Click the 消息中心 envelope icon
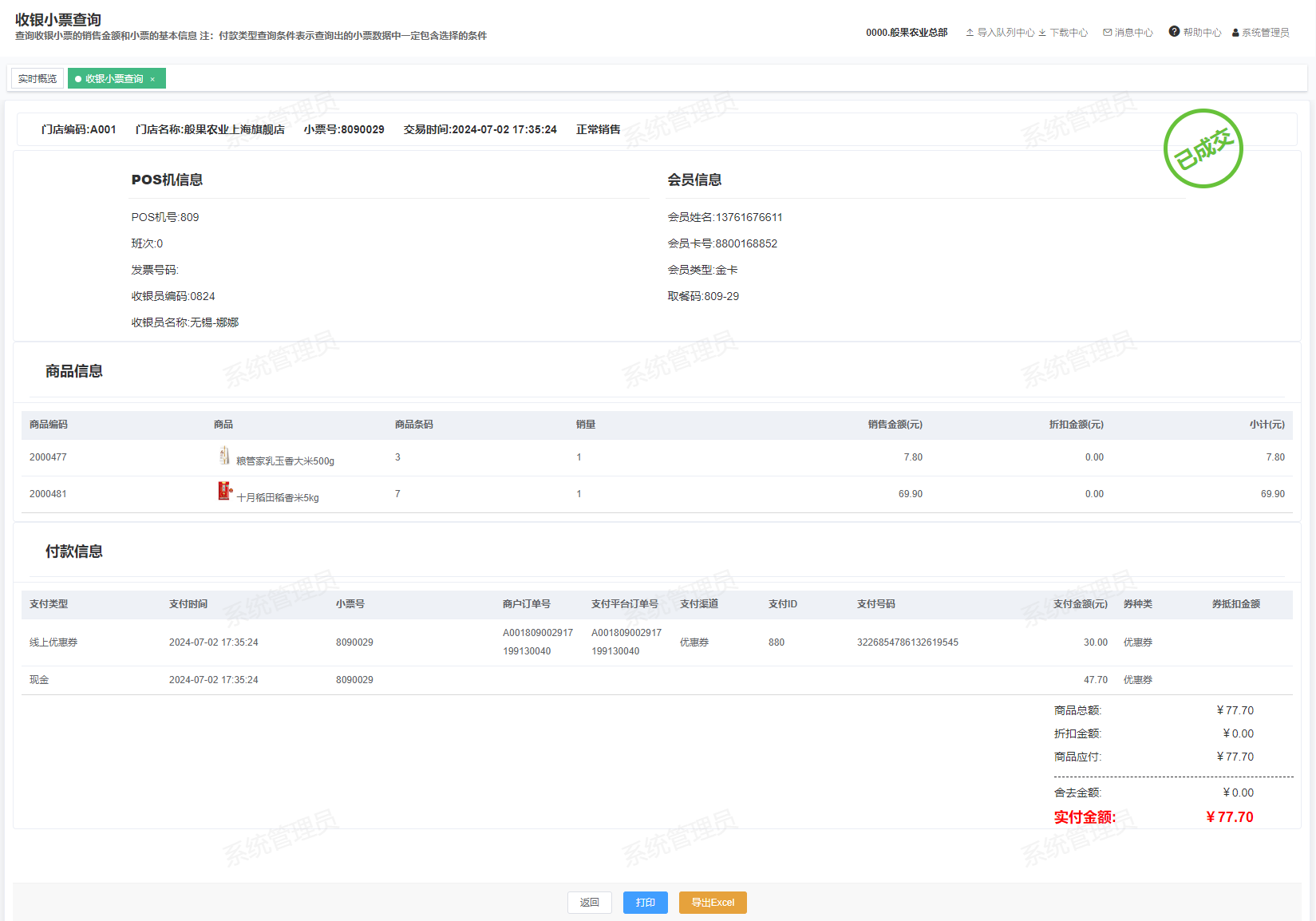 click(x=1107, y=33)
